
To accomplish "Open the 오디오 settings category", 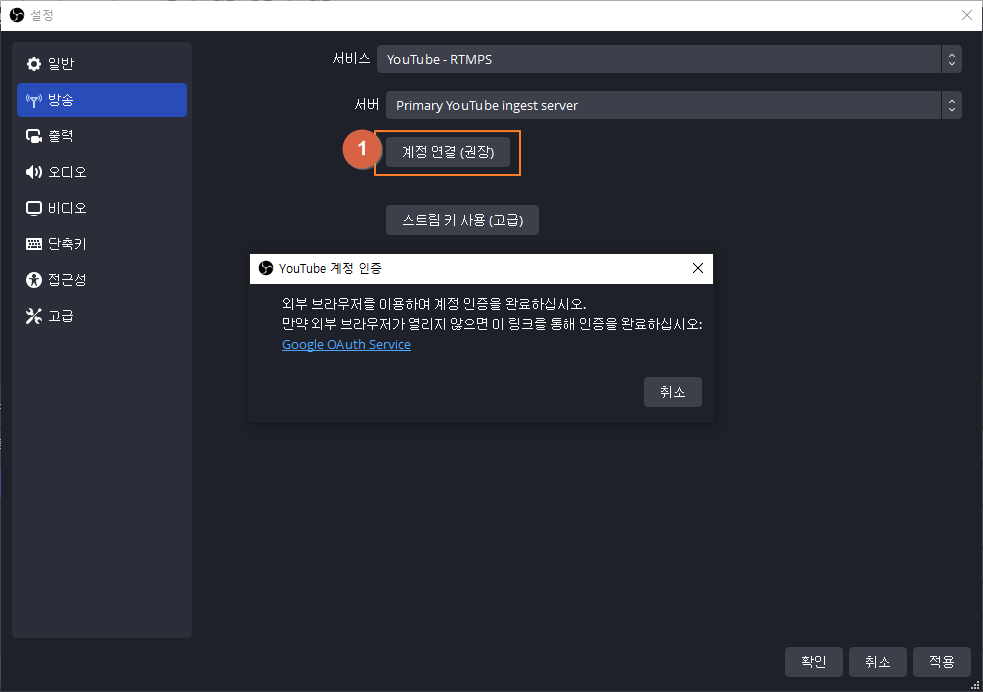I will pos(102,172).
